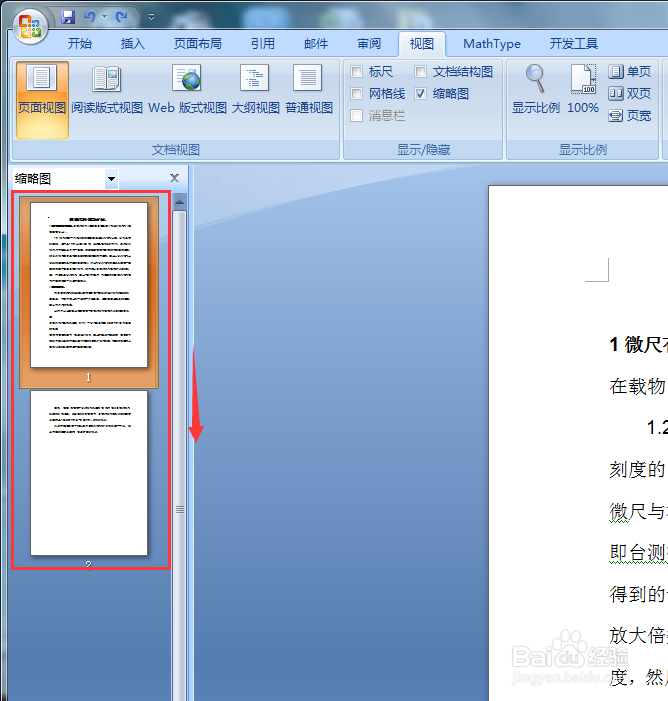The image size is (668, 701).
Task: Switch to 大纲视图
Action: click(x=255, y=91)
